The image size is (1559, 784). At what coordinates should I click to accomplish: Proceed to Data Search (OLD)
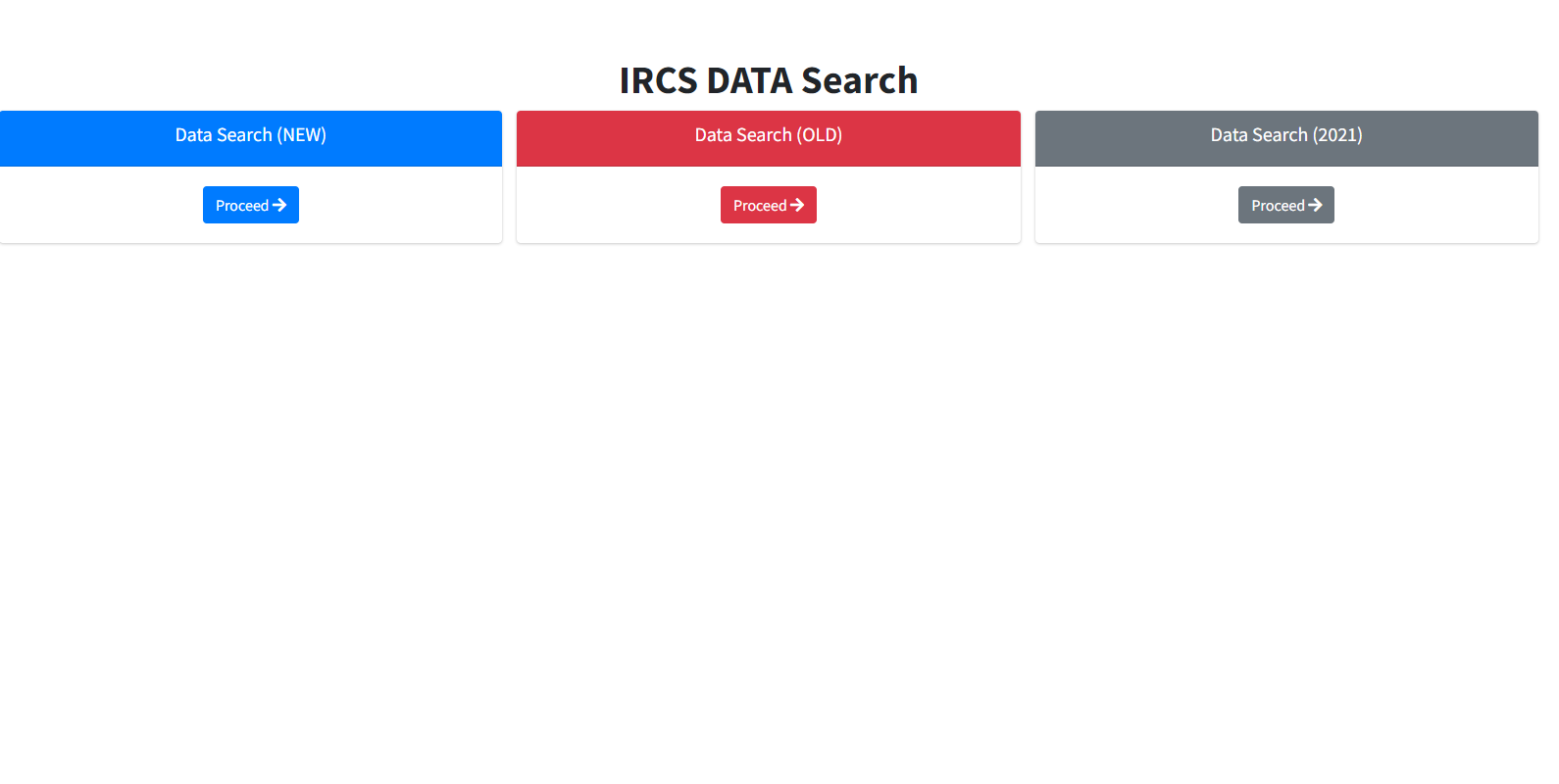(x=768, y=205)
